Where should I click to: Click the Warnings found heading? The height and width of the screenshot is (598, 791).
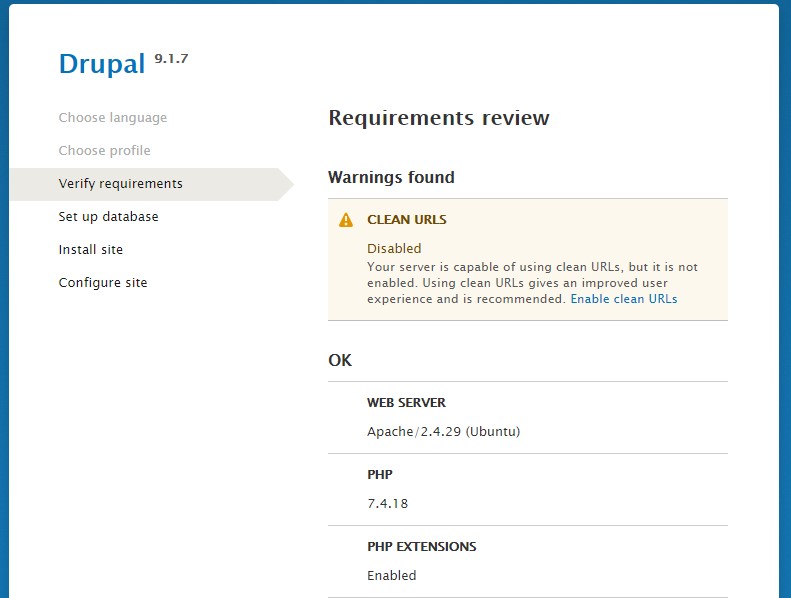click(391, 178)
